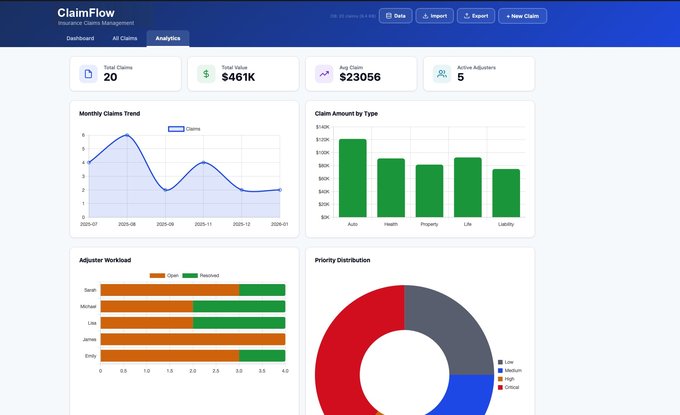Click the $461K total value figure
This screenshot has width=680, height=415.
(x=238, y=77)
